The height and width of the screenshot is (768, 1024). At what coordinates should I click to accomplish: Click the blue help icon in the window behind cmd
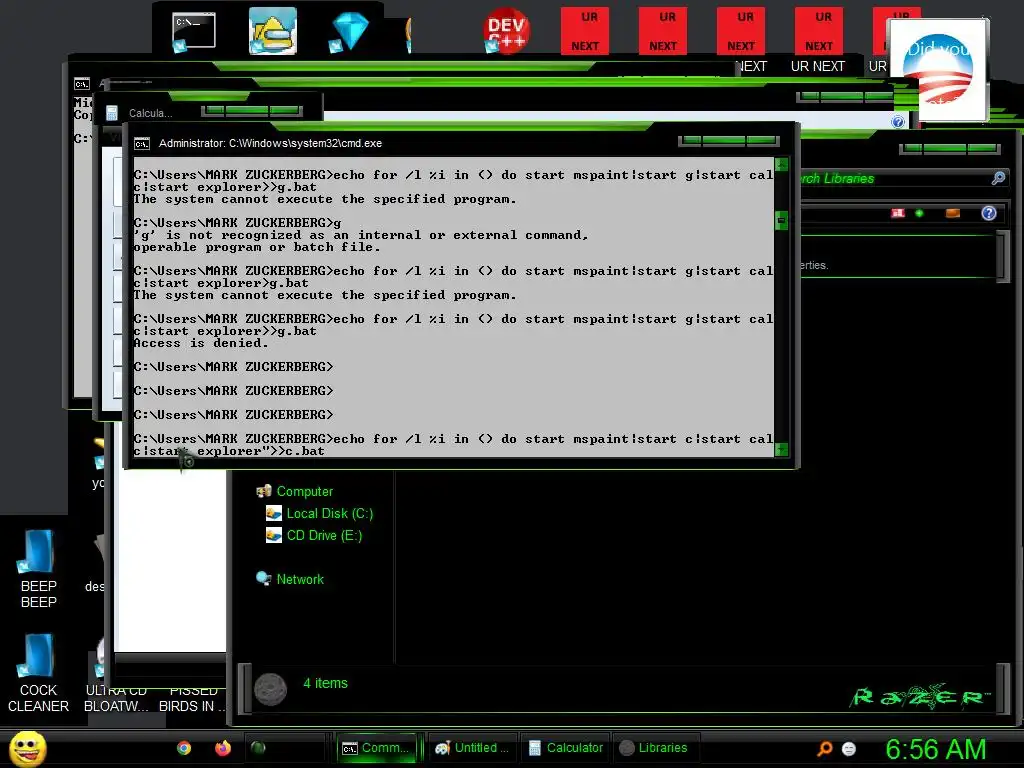pyautogui.click(x=898, y=121)
